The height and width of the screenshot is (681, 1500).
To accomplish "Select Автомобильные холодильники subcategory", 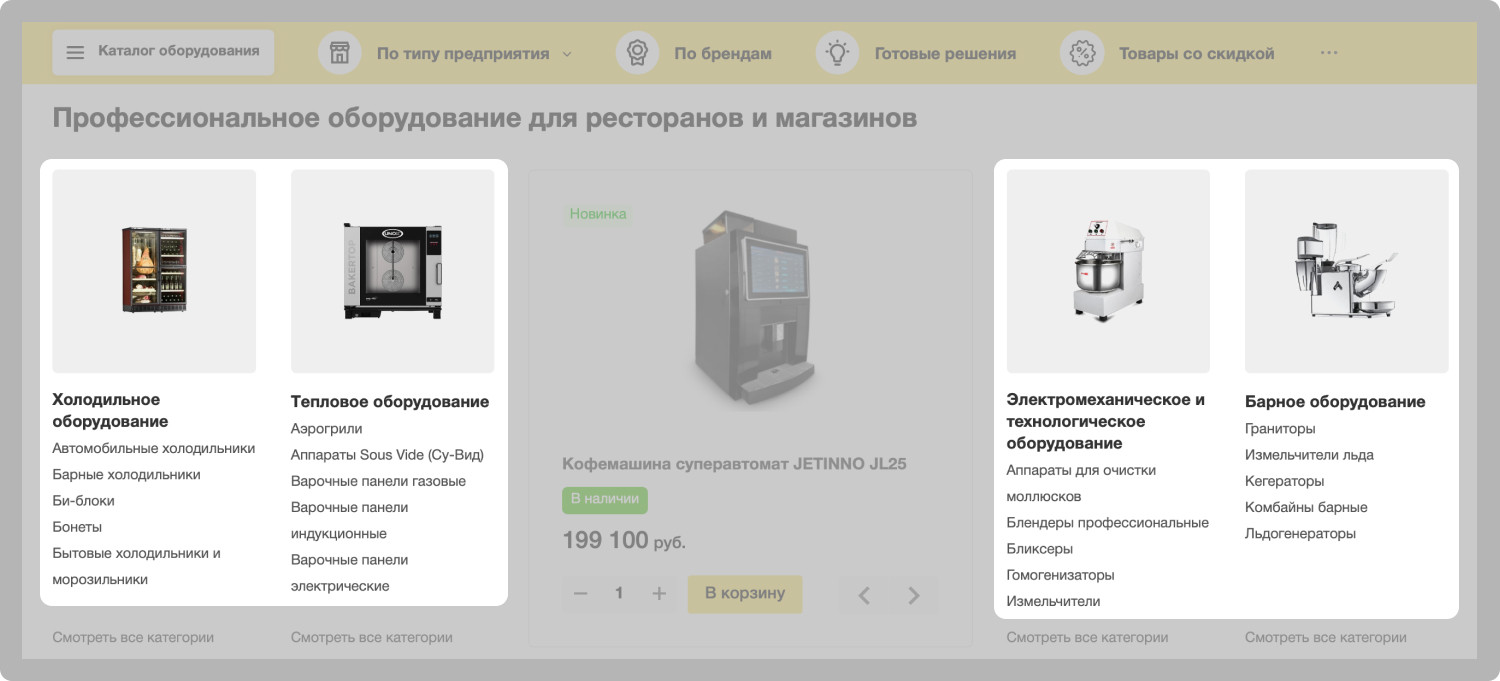I will (154, 449).
